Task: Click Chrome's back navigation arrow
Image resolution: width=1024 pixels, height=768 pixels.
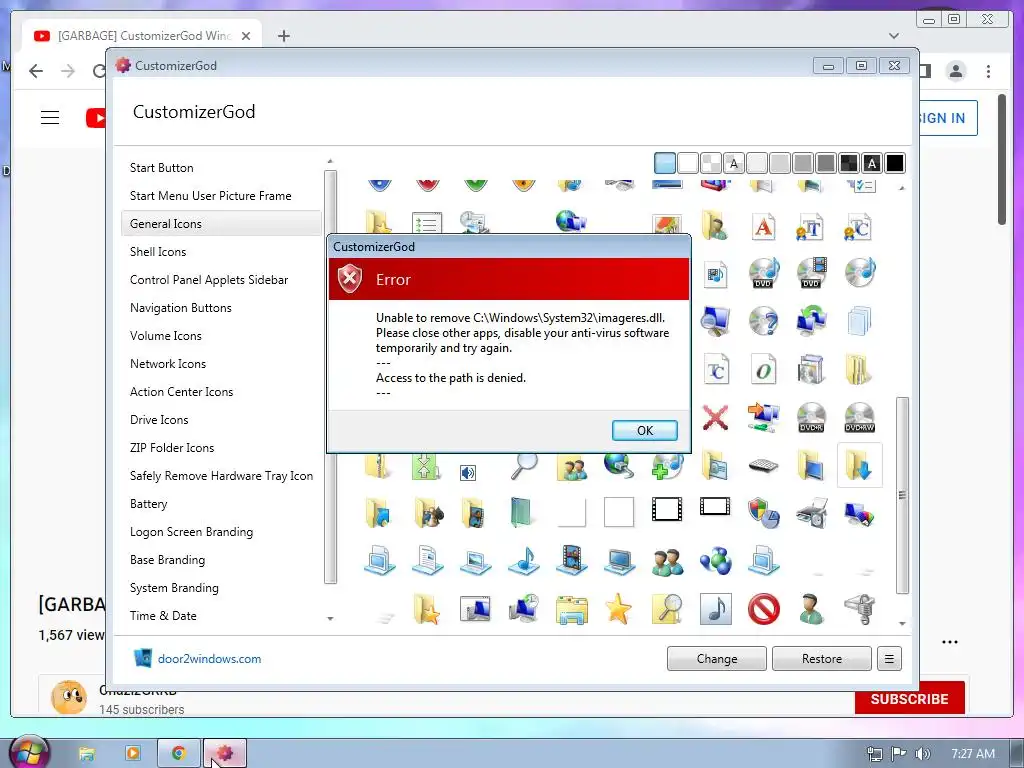Action: [36, 71]
